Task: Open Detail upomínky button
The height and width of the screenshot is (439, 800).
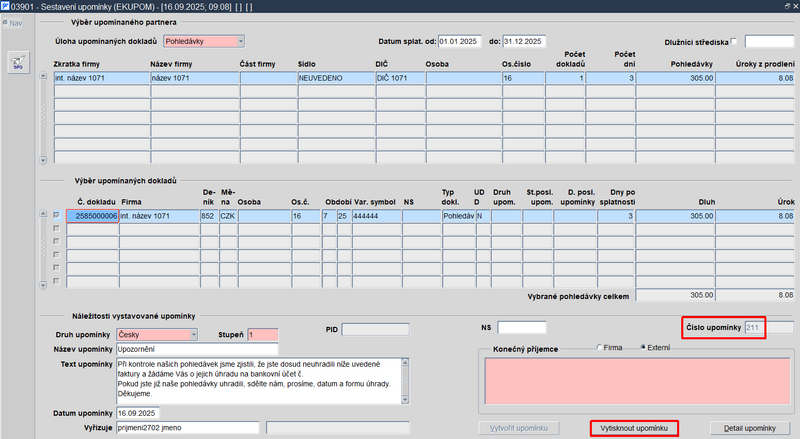Action: point(749,428)
